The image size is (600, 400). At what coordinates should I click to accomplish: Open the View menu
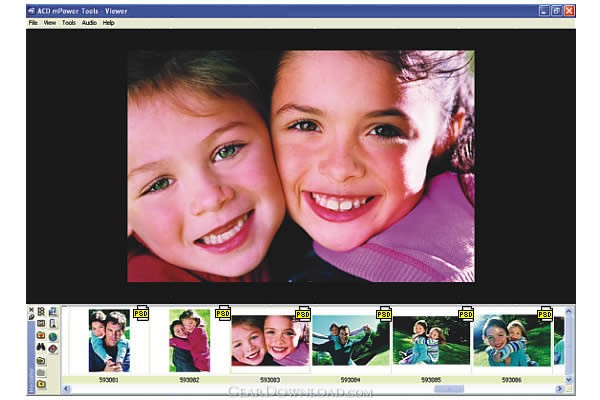(x=50, y=23)
